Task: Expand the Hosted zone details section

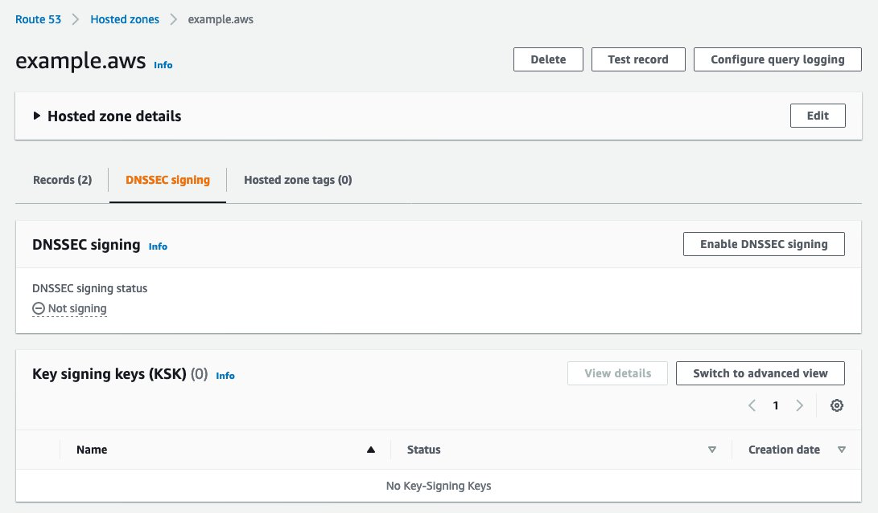Action: [36, 116]
